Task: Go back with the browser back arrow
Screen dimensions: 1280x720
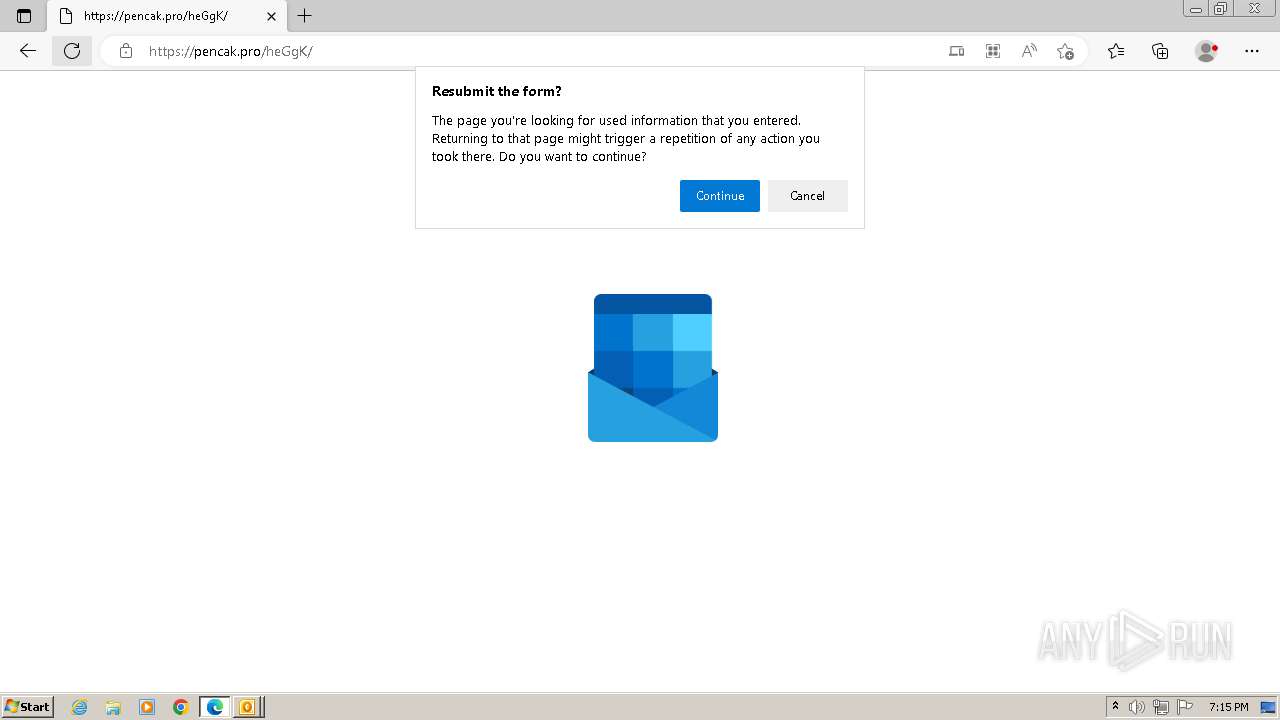Action: point(28,51)
